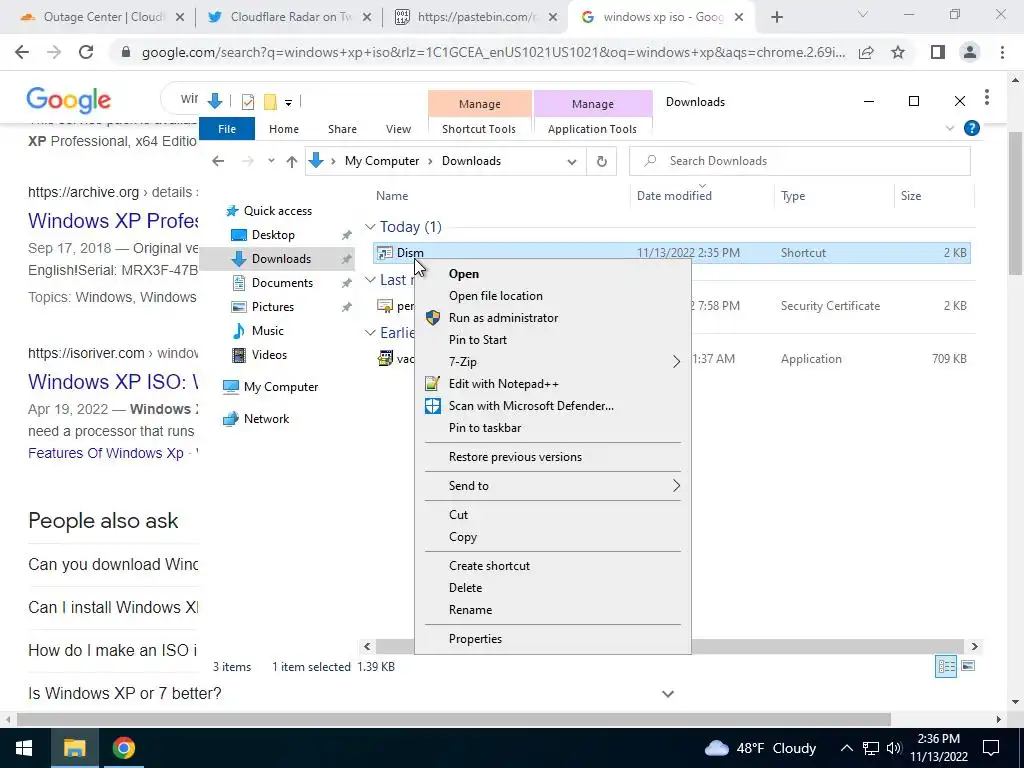Switch to the Home ribbon tab
1024x768 pixels.
point(283,129)
